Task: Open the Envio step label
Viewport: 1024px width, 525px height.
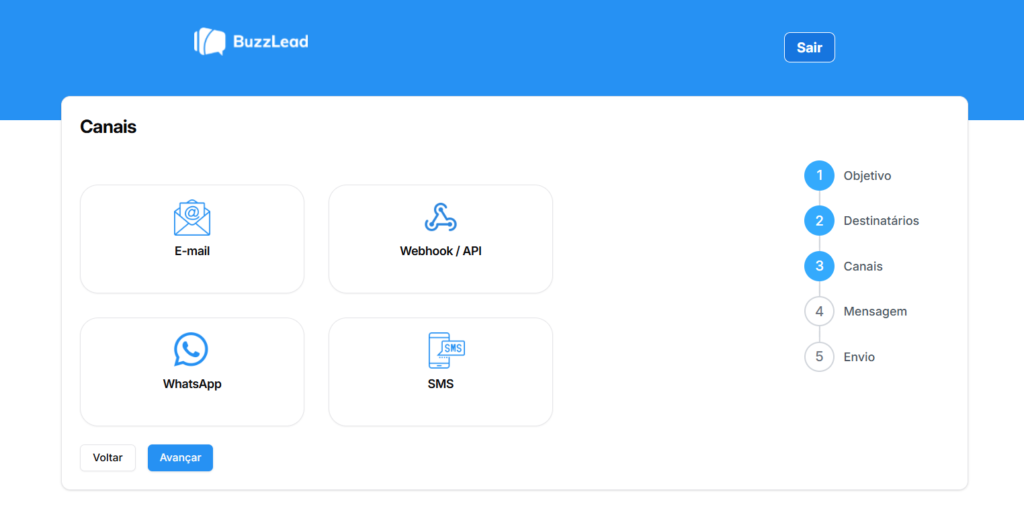Action: click(859, 357)
